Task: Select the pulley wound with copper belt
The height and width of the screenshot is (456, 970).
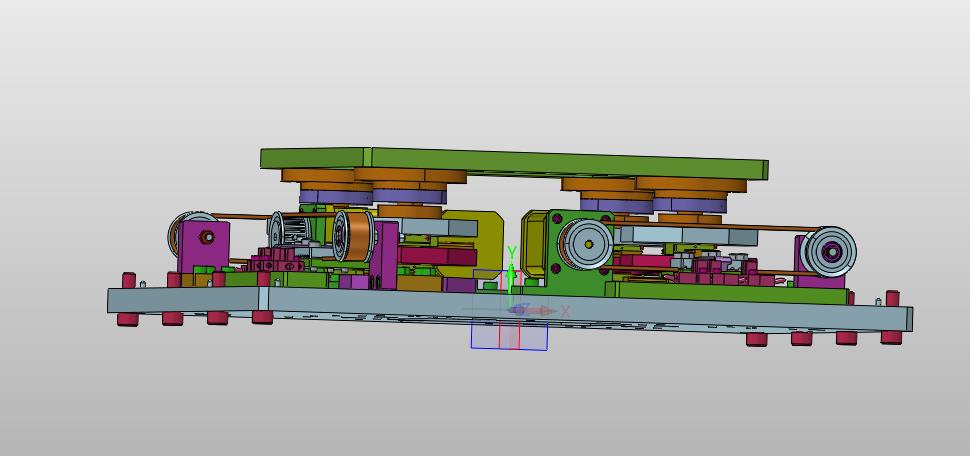Action: click(353, 236)
